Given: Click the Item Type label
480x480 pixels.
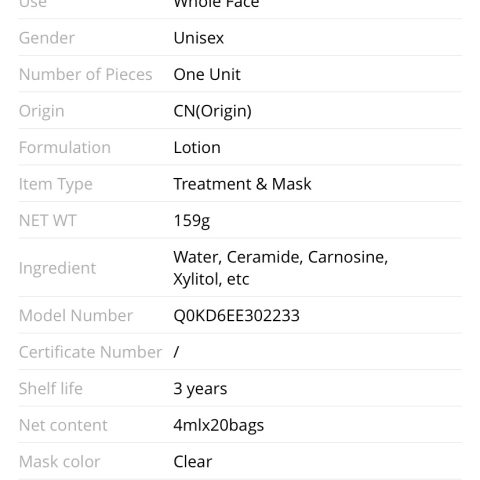Looking at the screenshot, I should (x=56, y=184).
